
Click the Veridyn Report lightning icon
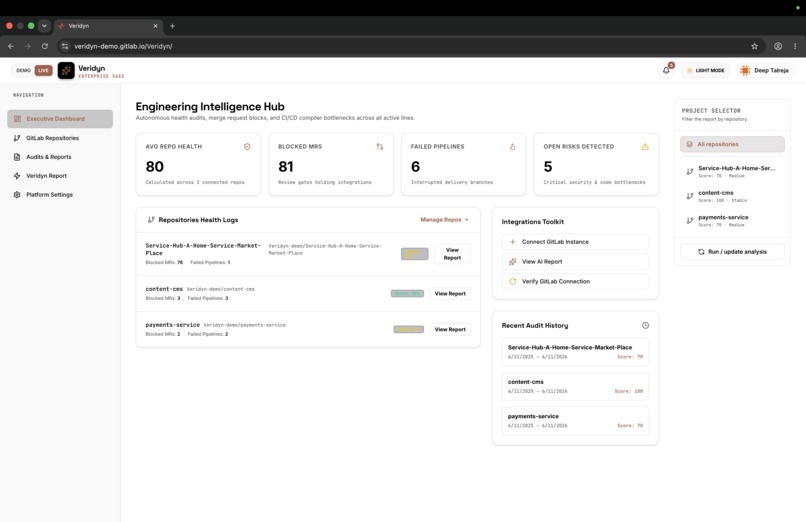[x=17, y=176]
